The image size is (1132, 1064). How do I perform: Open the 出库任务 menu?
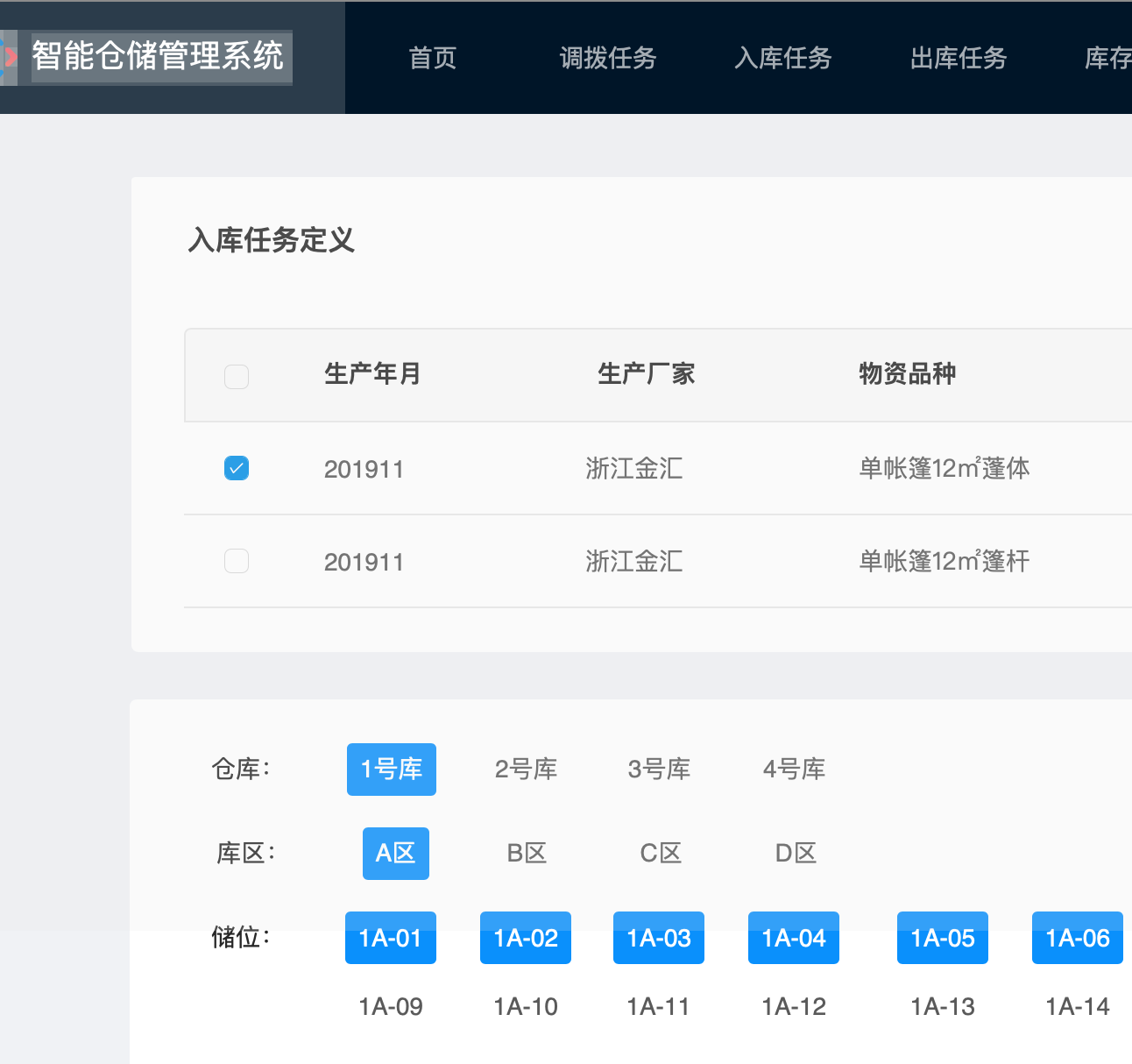[959, 58]
